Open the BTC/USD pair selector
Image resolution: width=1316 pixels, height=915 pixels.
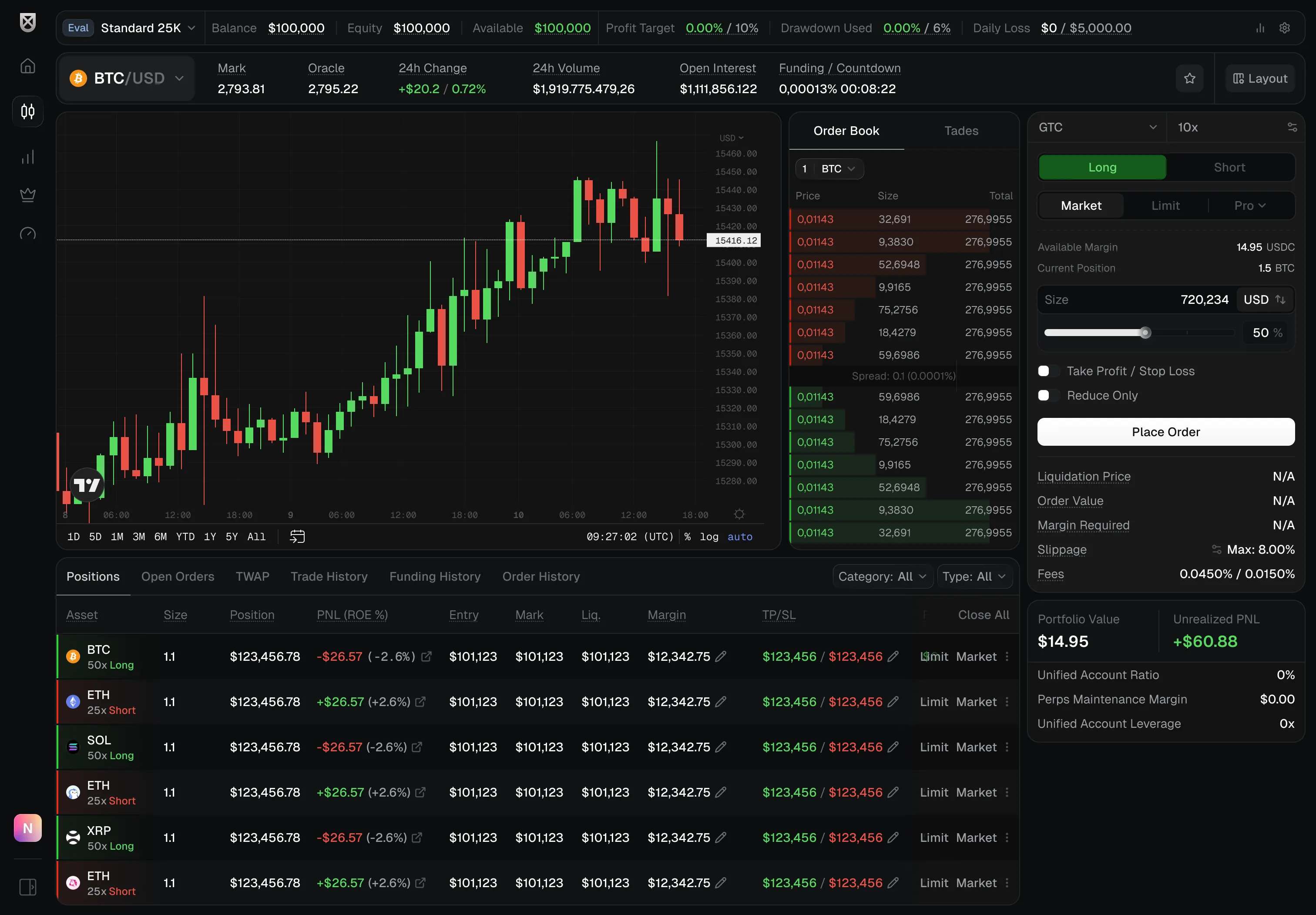pyautogui.click(x=127, y=78)
